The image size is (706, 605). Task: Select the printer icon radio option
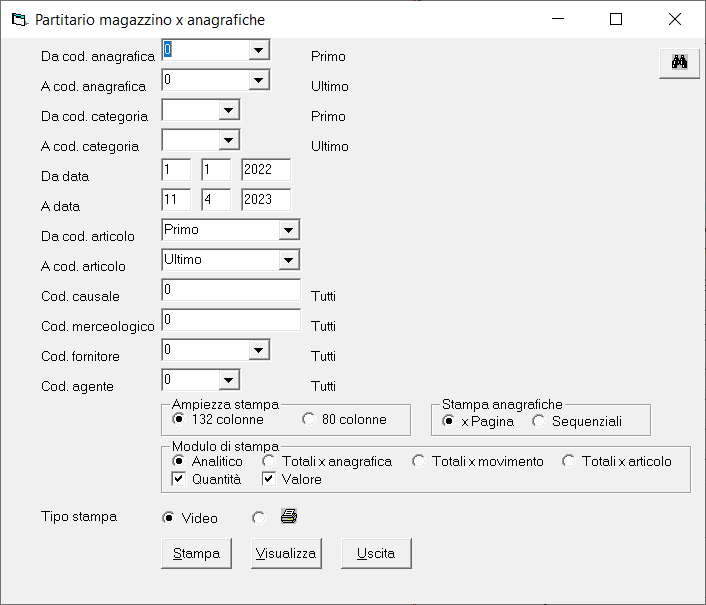click(259, 518)
